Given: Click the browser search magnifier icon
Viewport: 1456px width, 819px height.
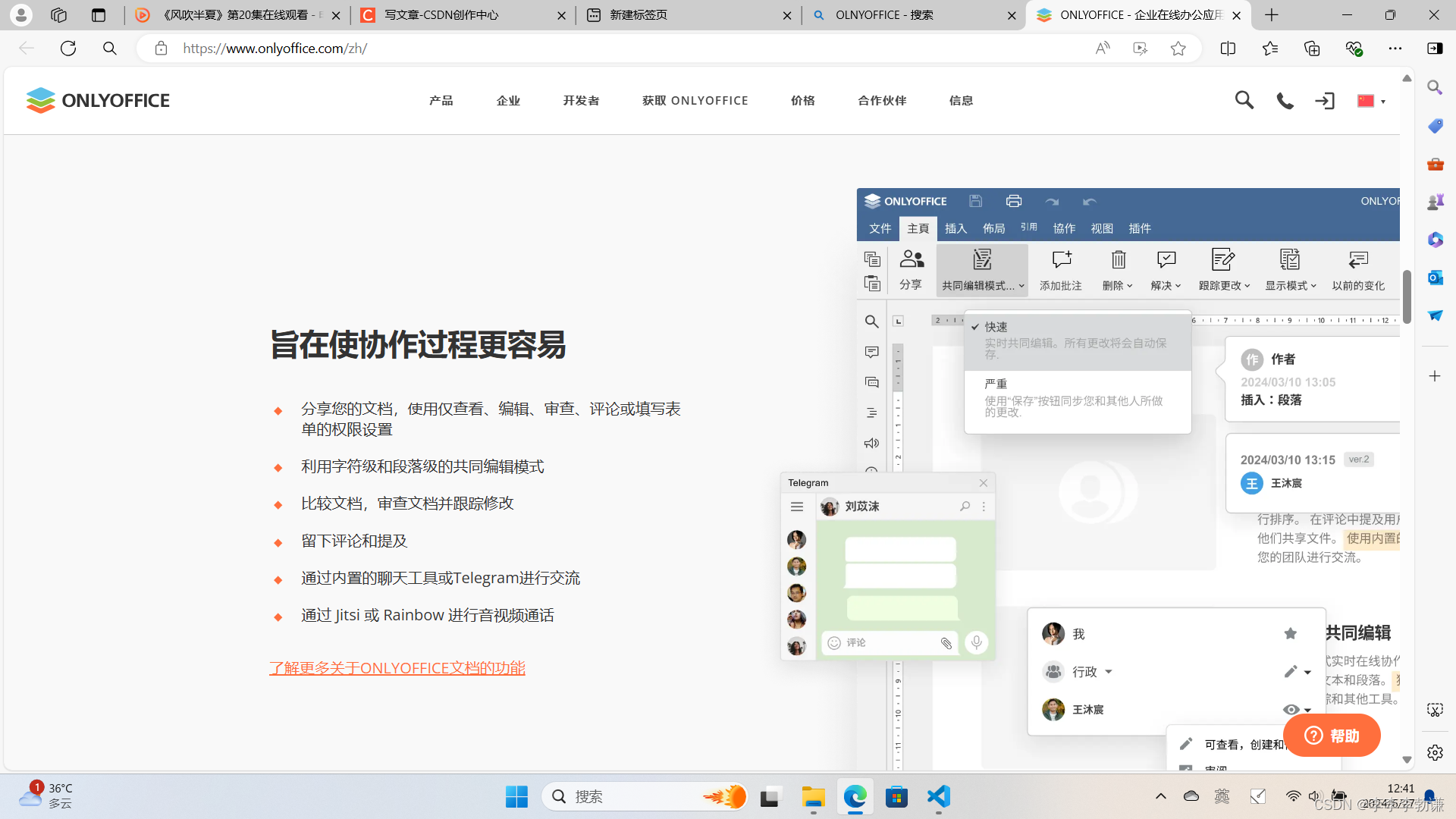Looking at the screenshot, I should tap(110, 49).
